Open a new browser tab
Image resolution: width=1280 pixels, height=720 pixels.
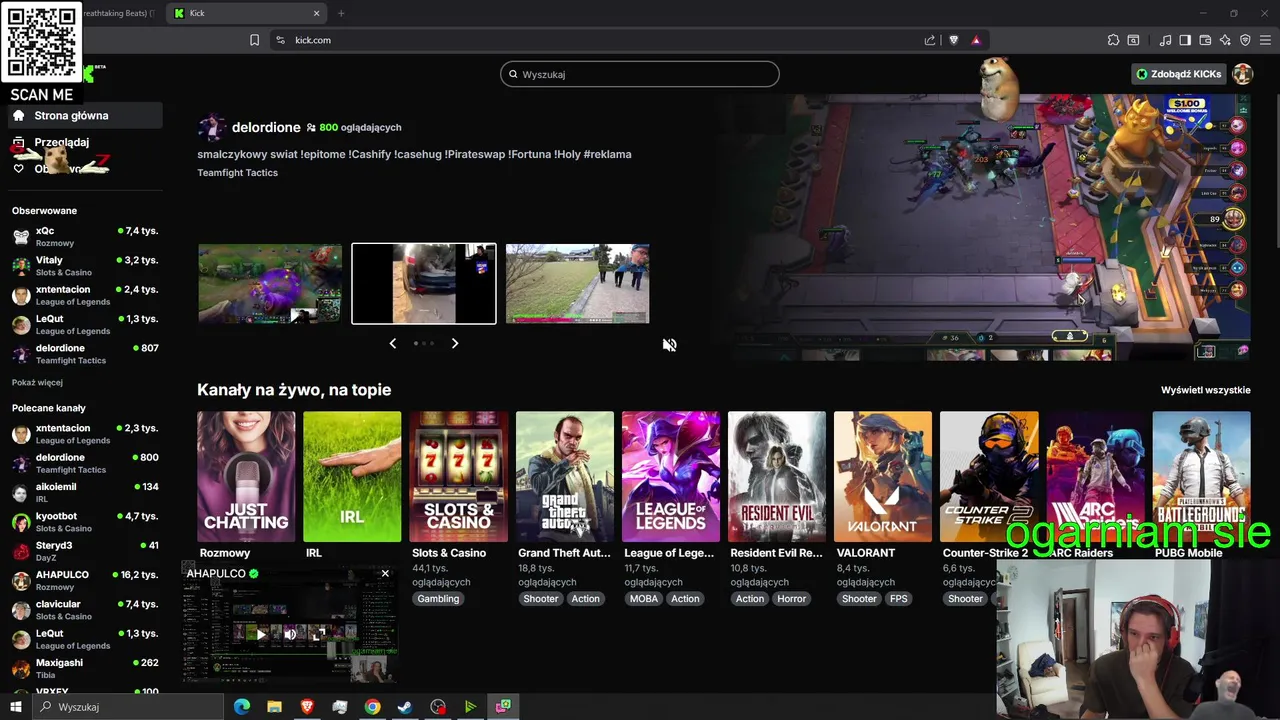[341, 13]
